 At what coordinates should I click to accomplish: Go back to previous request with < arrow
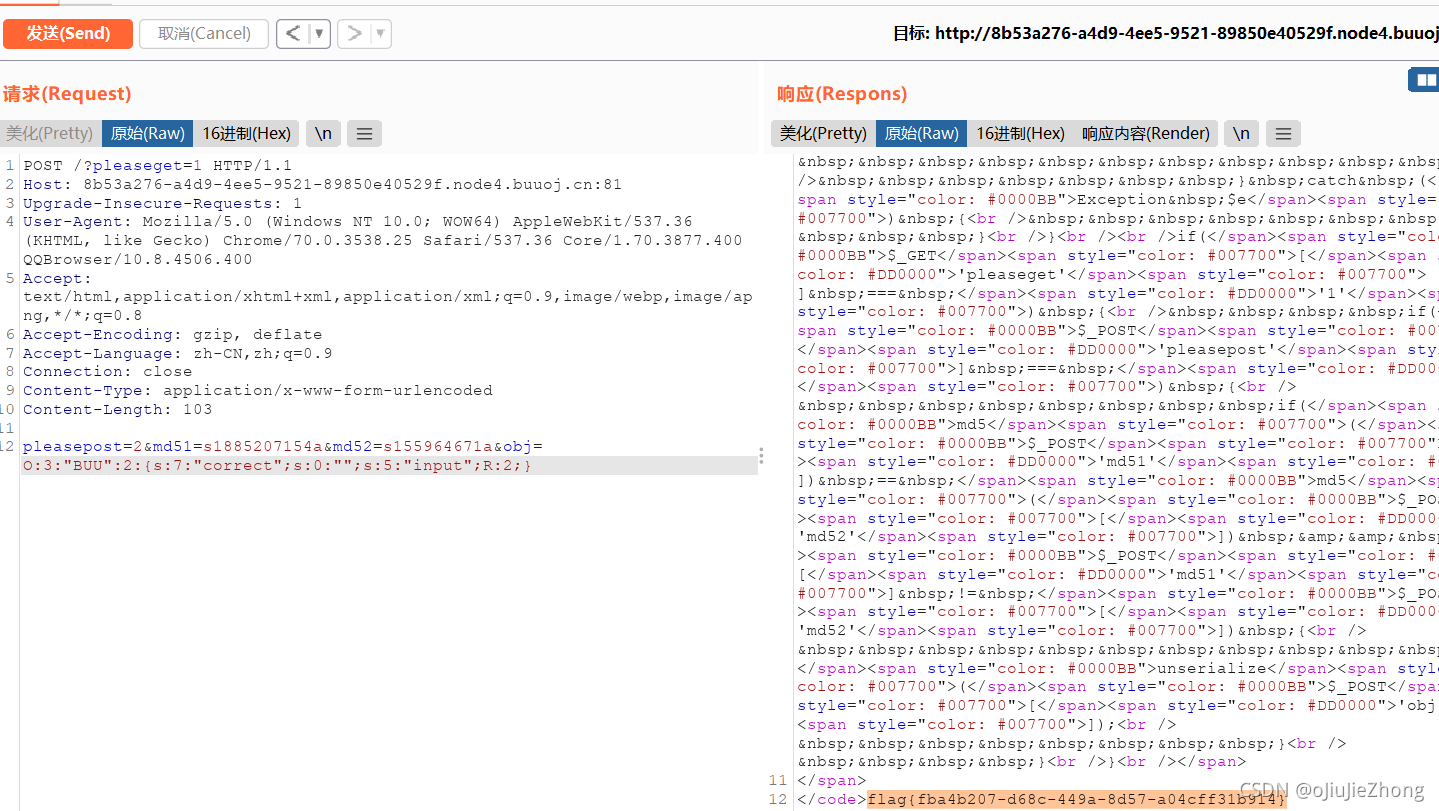pyautogui.click(x=292, y=33)
